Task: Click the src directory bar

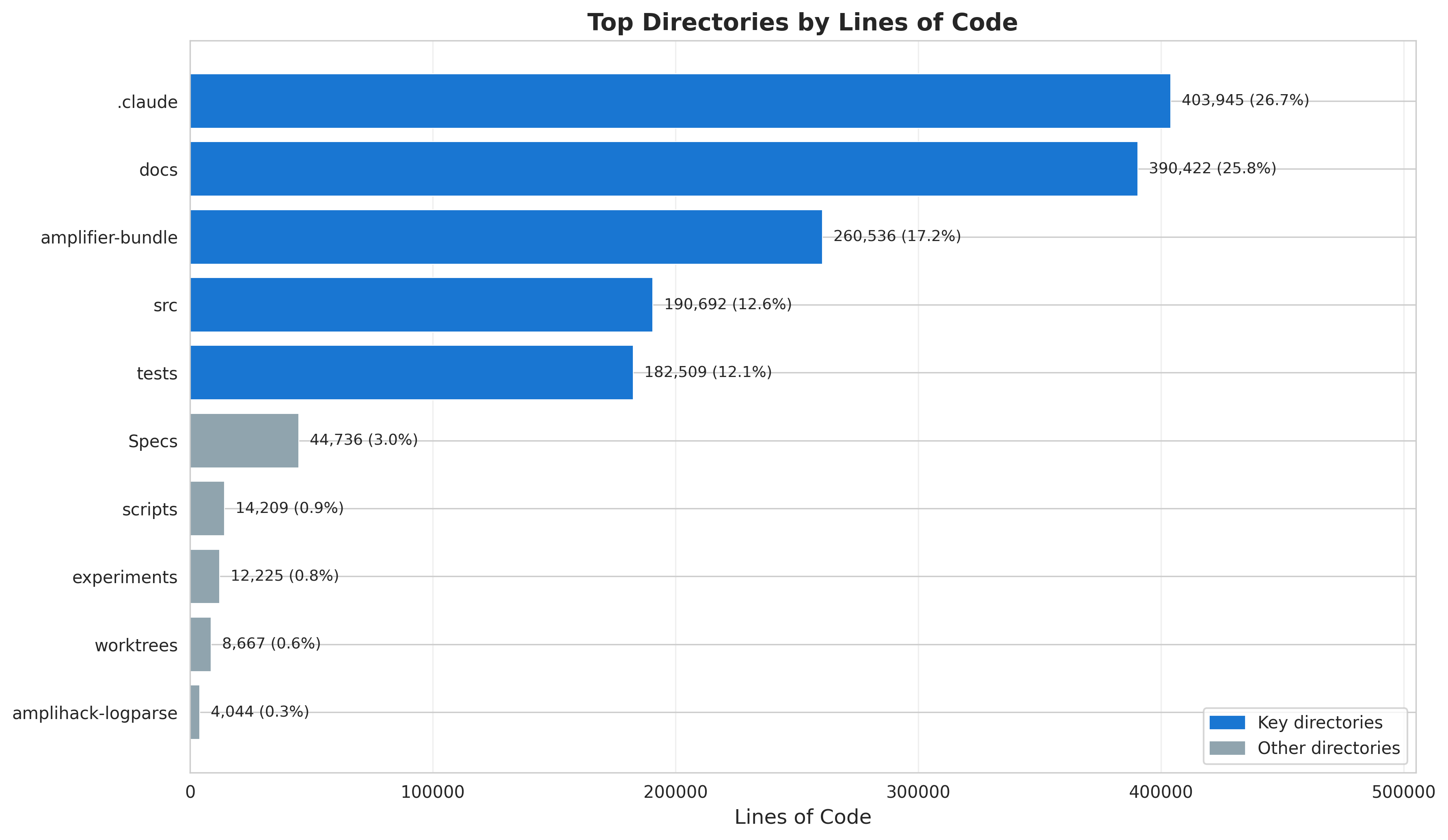Action: tap(421, 304)
